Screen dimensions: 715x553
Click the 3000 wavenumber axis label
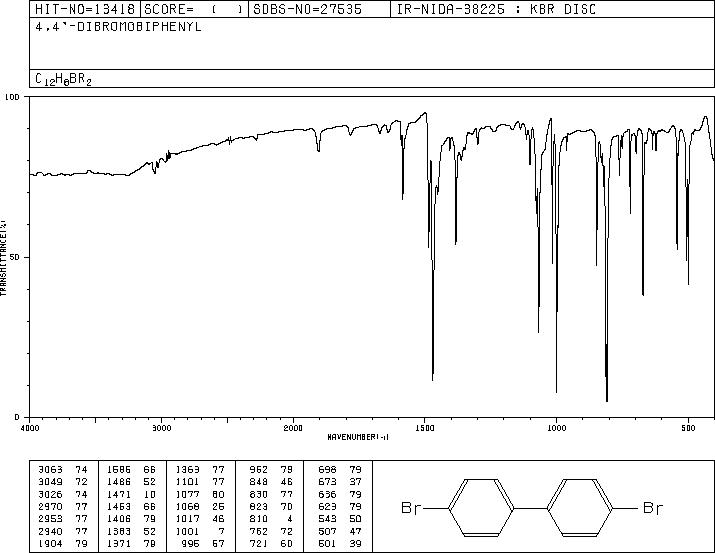(x=161, y=428)
